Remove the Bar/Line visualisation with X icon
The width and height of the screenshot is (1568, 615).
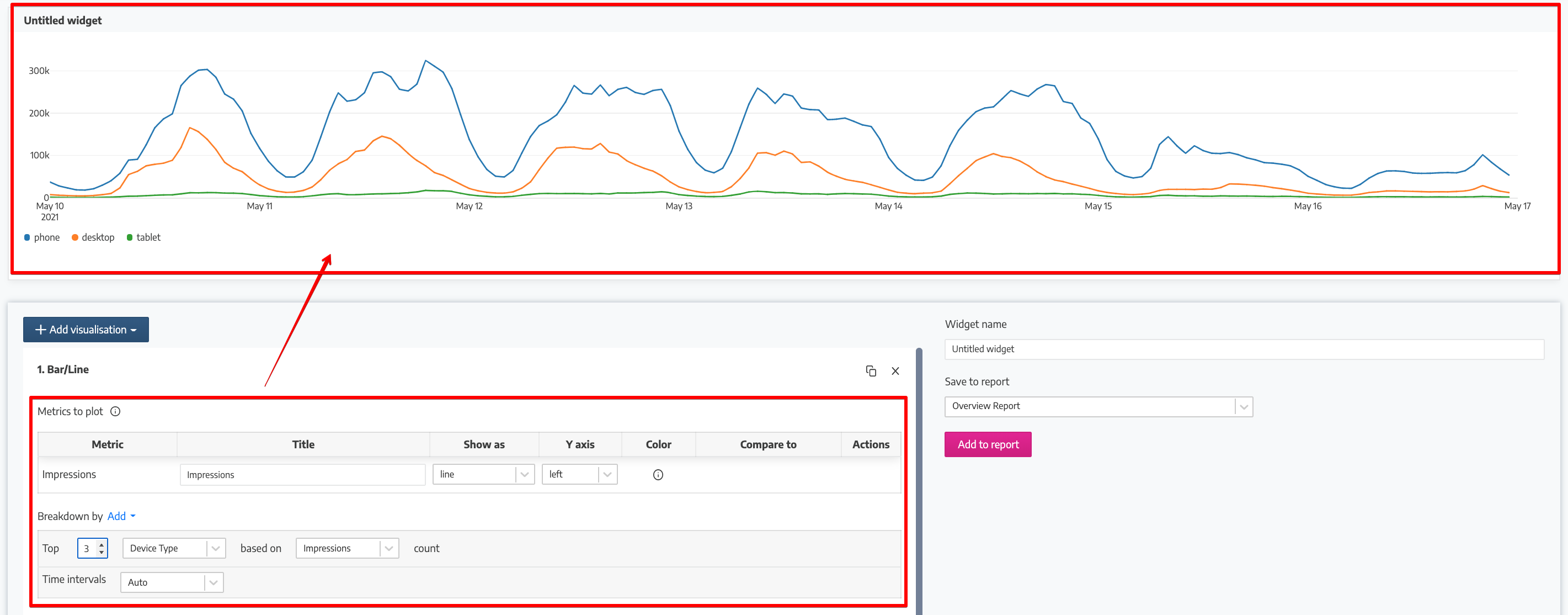click(895, 371)
